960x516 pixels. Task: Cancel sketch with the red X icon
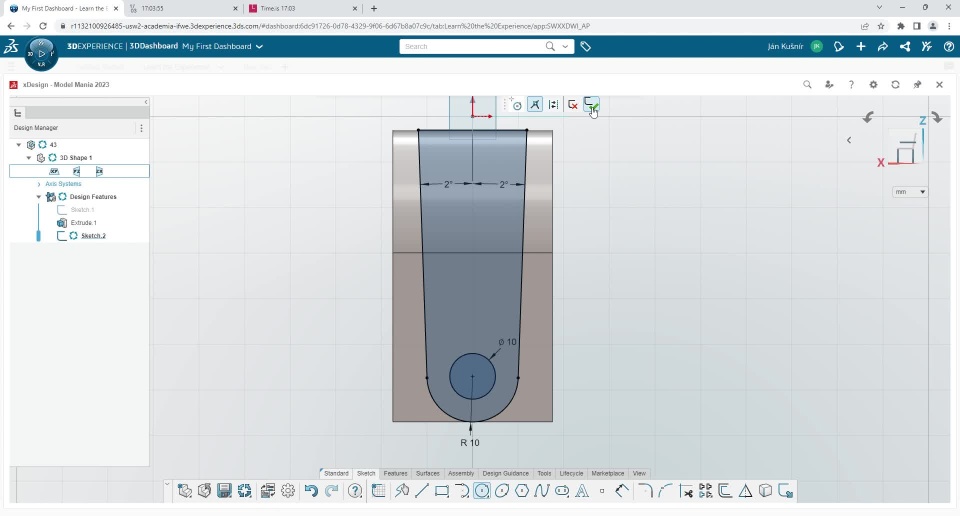tap(572, 105)
